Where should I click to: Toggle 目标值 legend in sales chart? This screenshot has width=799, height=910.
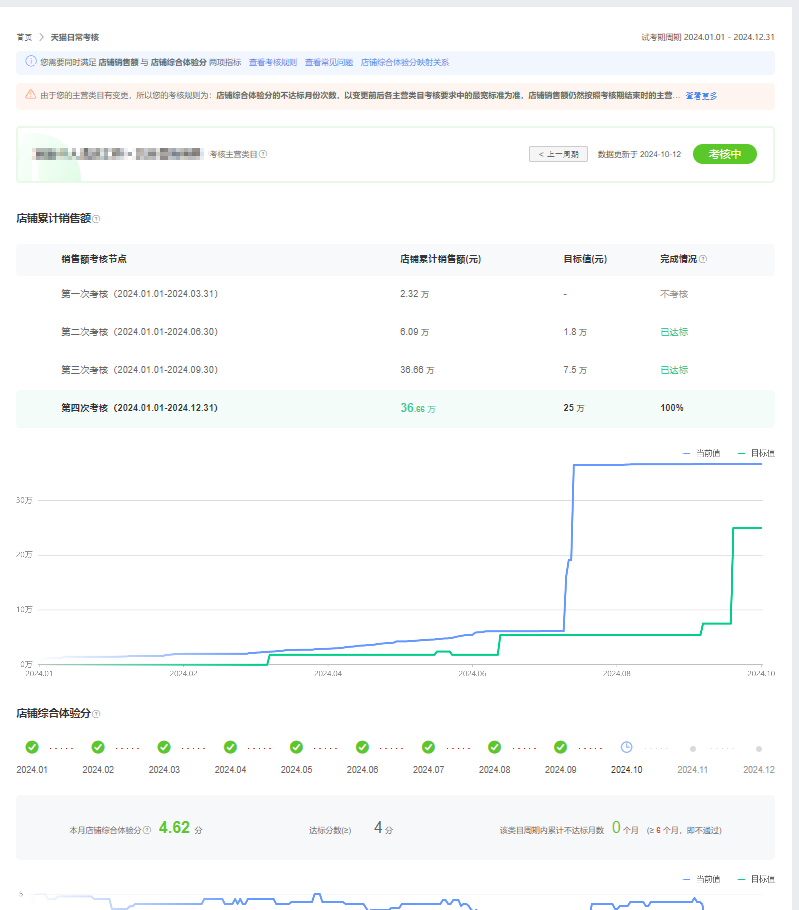[755, 453]
